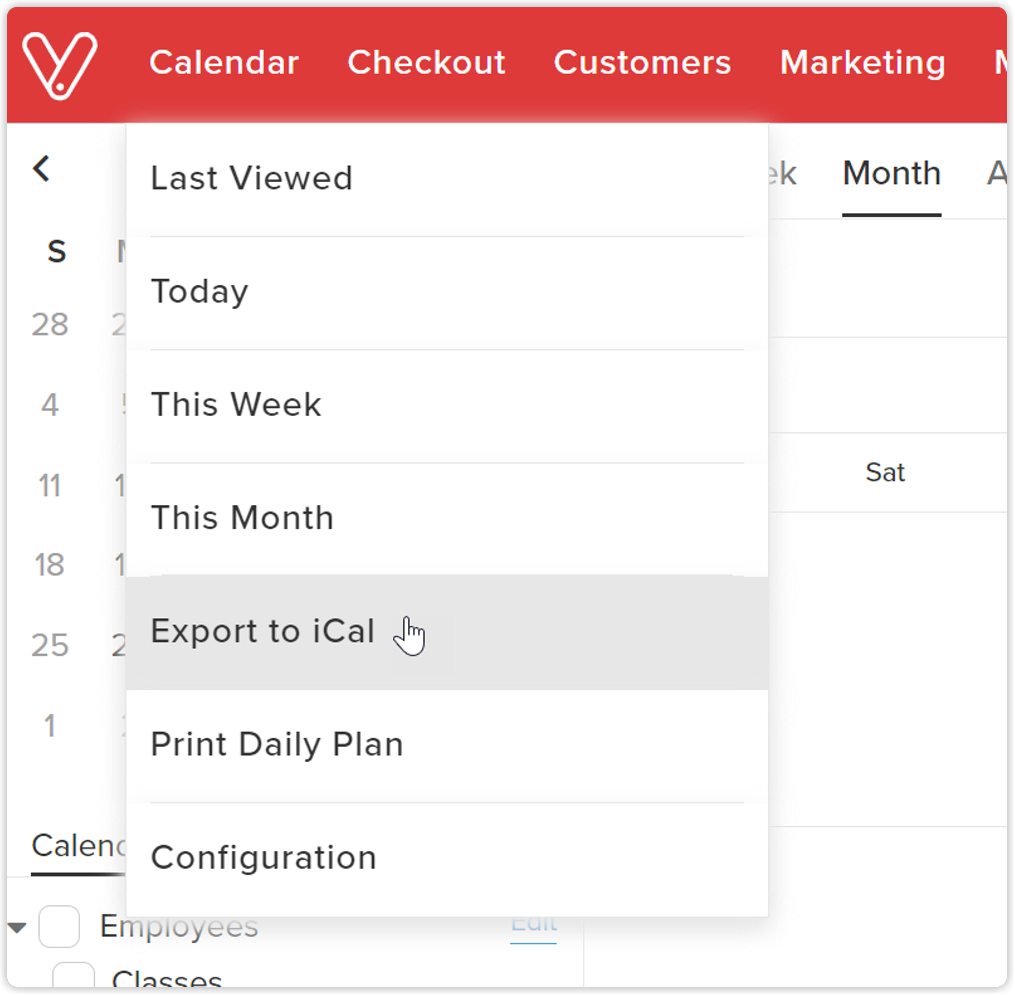Open the Calendar dropdown menu

(224, 63)
